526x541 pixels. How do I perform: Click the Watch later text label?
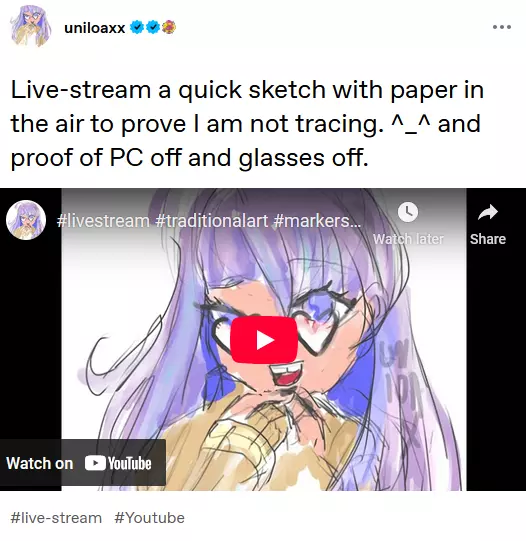(408, 239)
